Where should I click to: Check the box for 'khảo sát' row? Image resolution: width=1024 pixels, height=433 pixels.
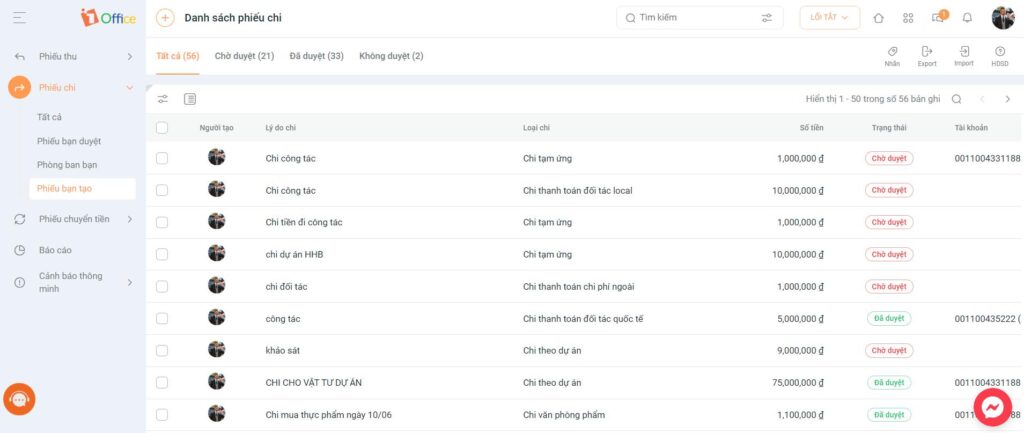pos(162,351)
